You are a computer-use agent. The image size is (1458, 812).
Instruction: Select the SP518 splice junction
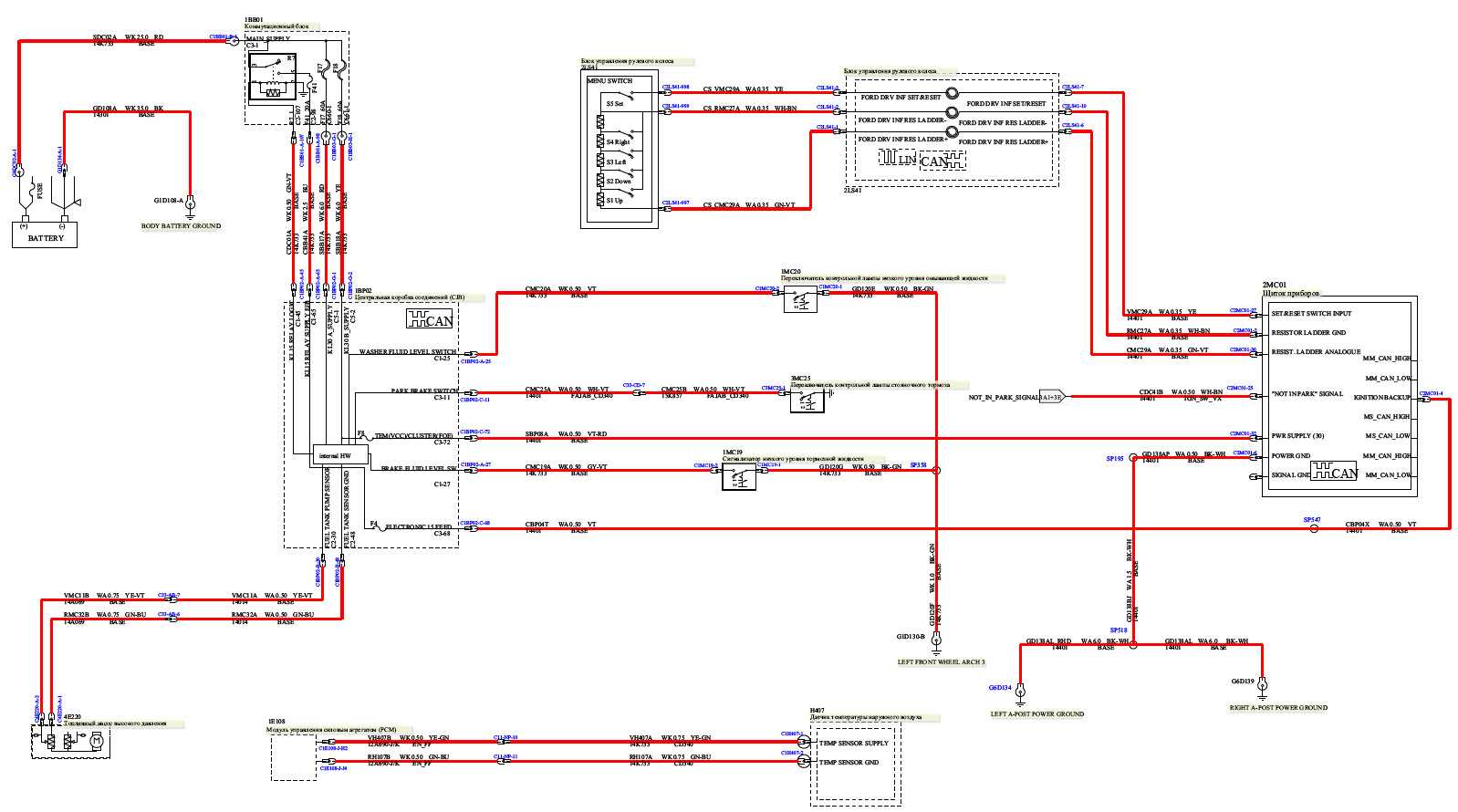pos(1133,643)
